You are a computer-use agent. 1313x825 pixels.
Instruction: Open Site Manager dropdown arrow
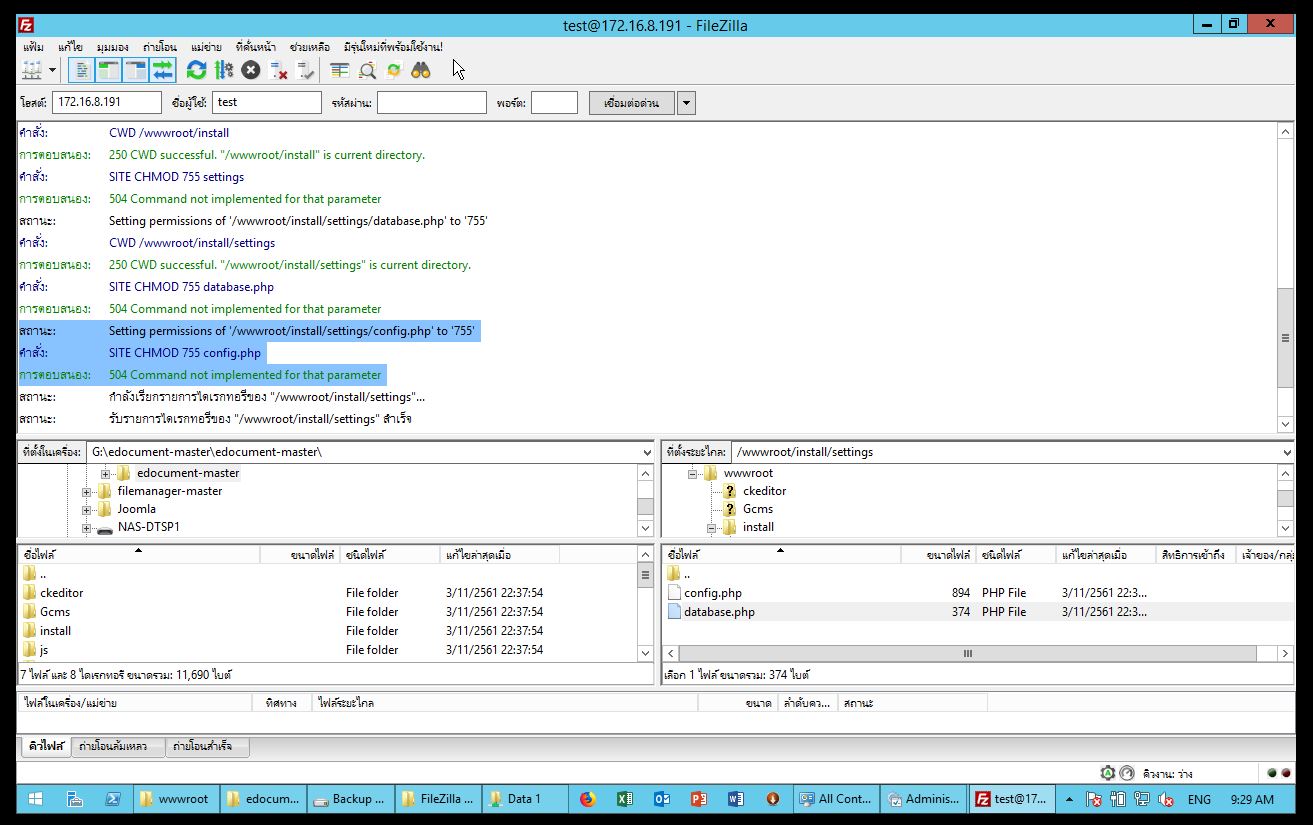click(x=52, y=70)
